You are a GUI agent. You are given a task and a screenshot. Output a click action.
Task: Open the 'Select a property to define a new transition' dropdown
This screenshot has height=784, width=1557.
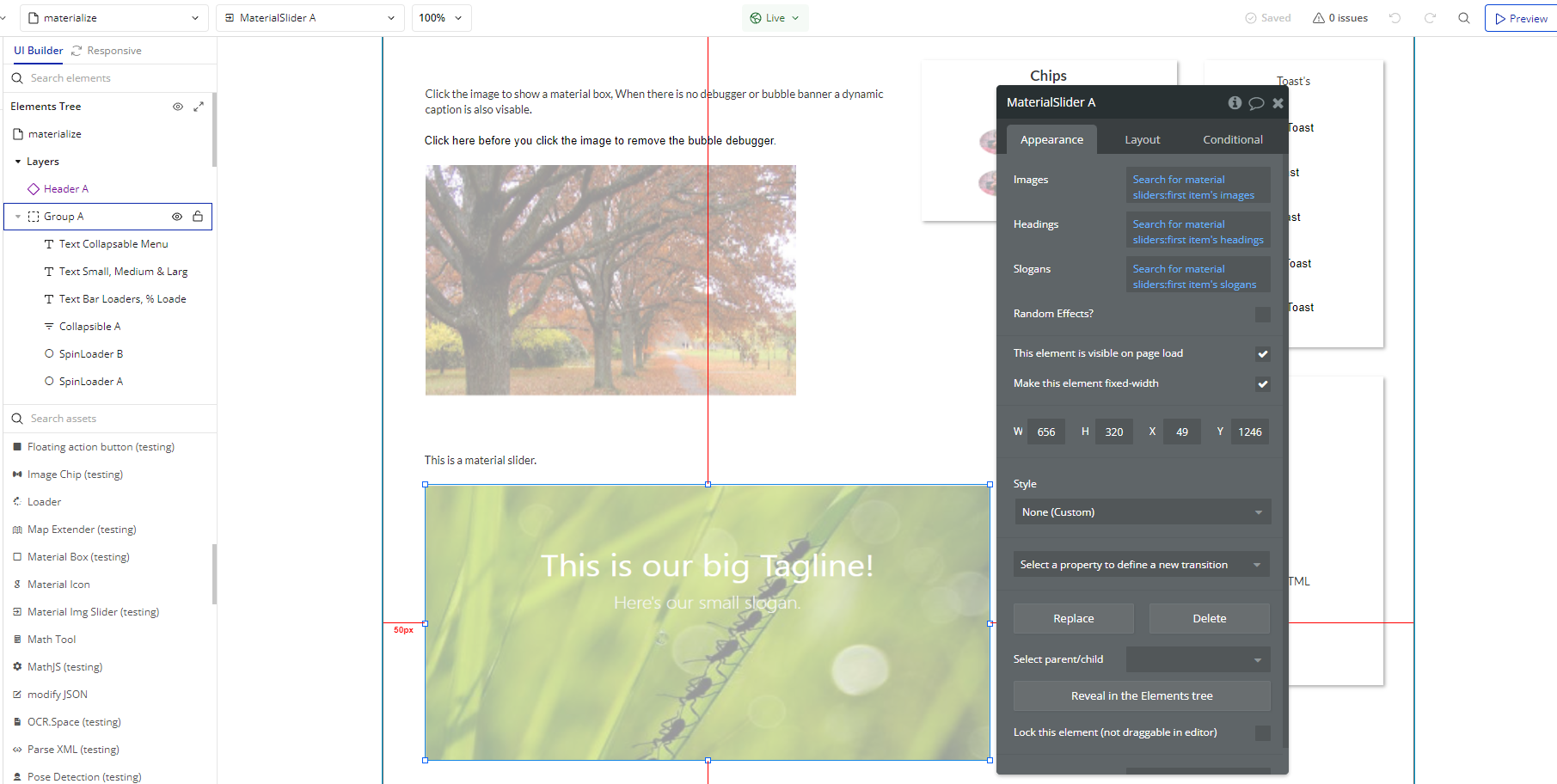click(x=1141, y=564)
